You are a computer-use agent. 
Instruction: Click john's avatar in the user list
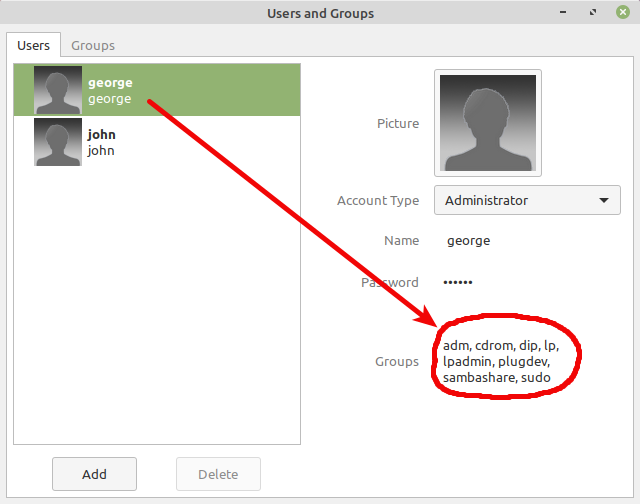58,142
